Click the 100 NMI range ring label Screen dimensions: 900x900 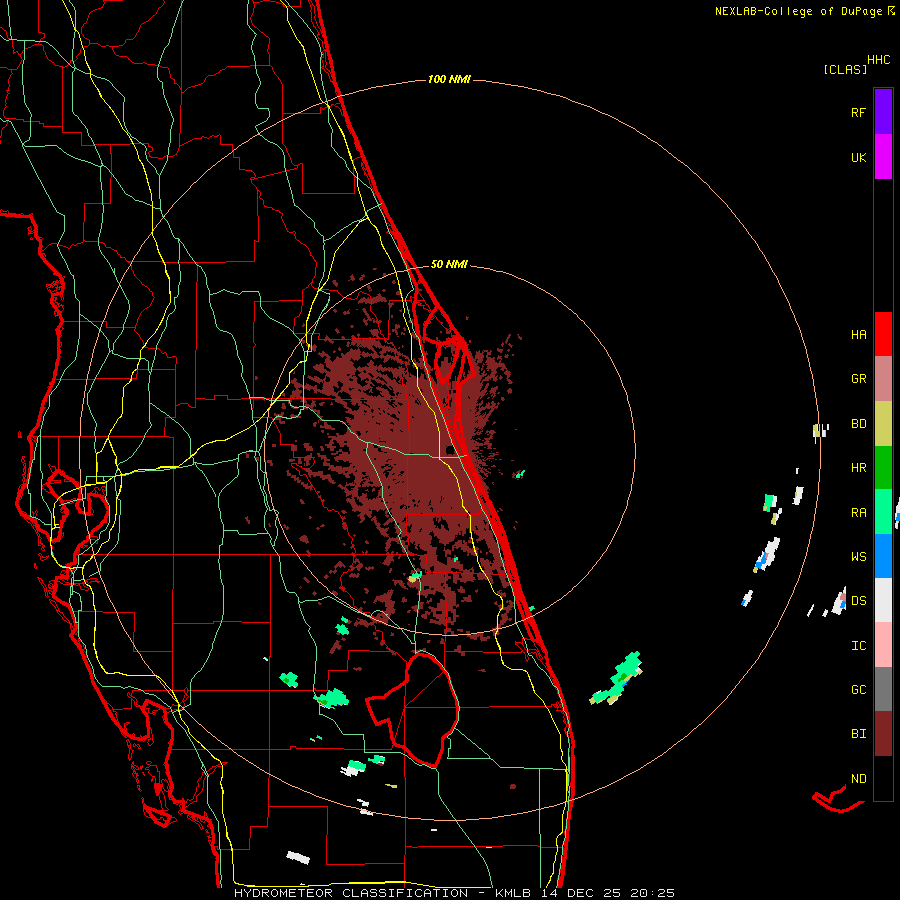point(449,79)
